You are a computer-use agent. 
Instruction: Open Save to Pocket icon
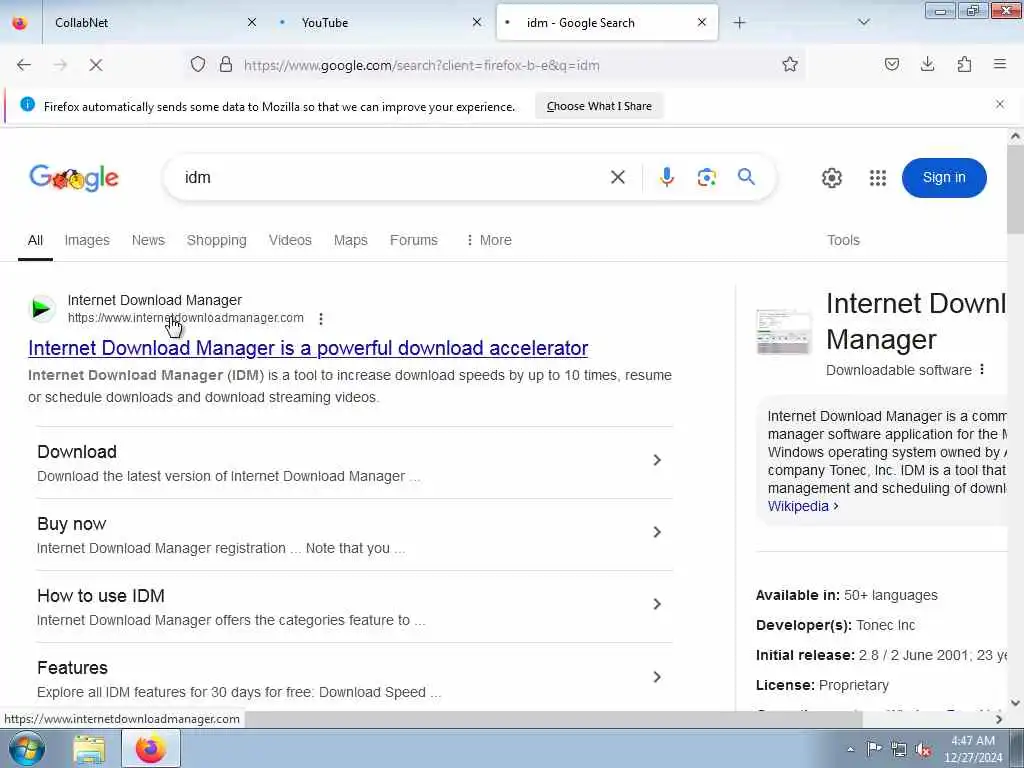pos(891,64)
